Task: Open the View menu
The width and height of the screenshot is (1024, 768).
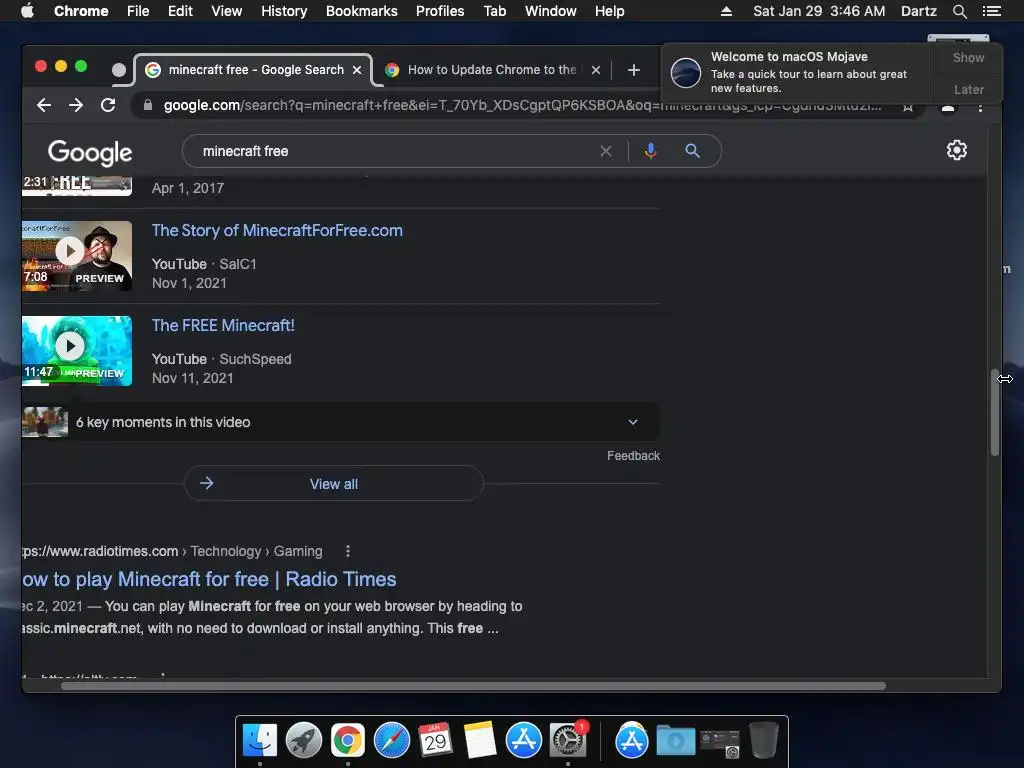Action: pos(227,11)
